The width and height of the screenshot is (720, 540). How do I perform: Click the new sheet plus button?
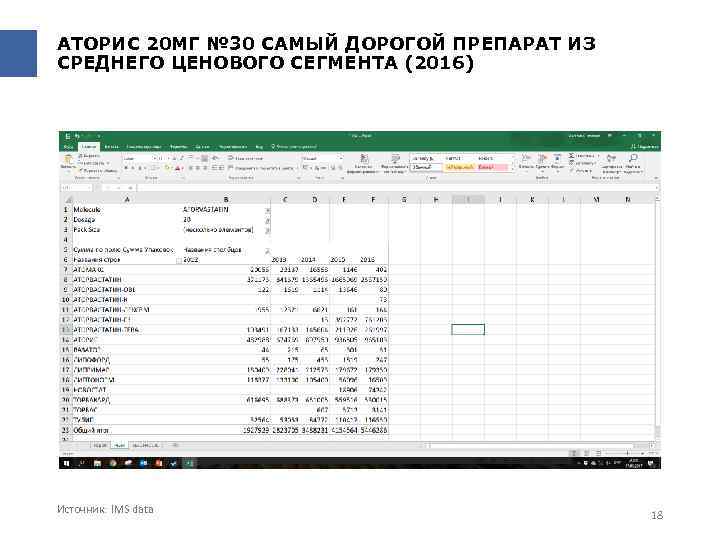pos(175,445)
